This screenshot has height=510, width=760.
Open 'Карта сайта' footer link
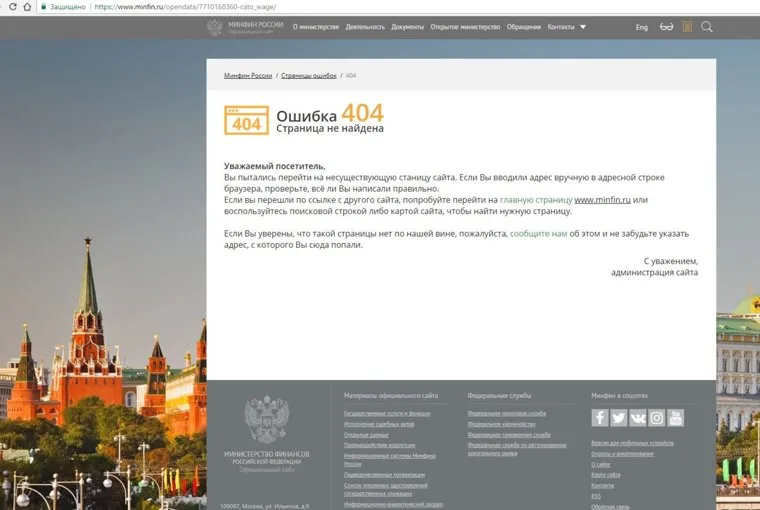[606, 475]
